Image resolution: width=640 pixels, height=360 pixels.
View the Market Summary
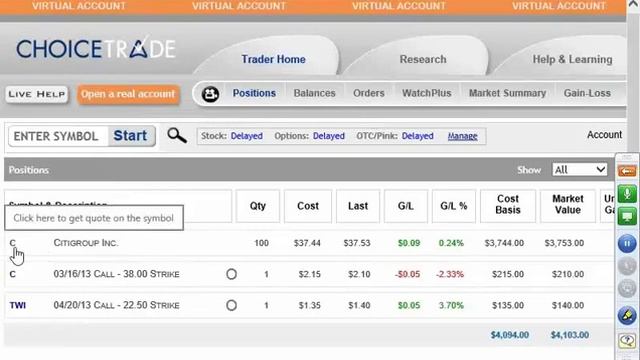[x=507, y=93]
